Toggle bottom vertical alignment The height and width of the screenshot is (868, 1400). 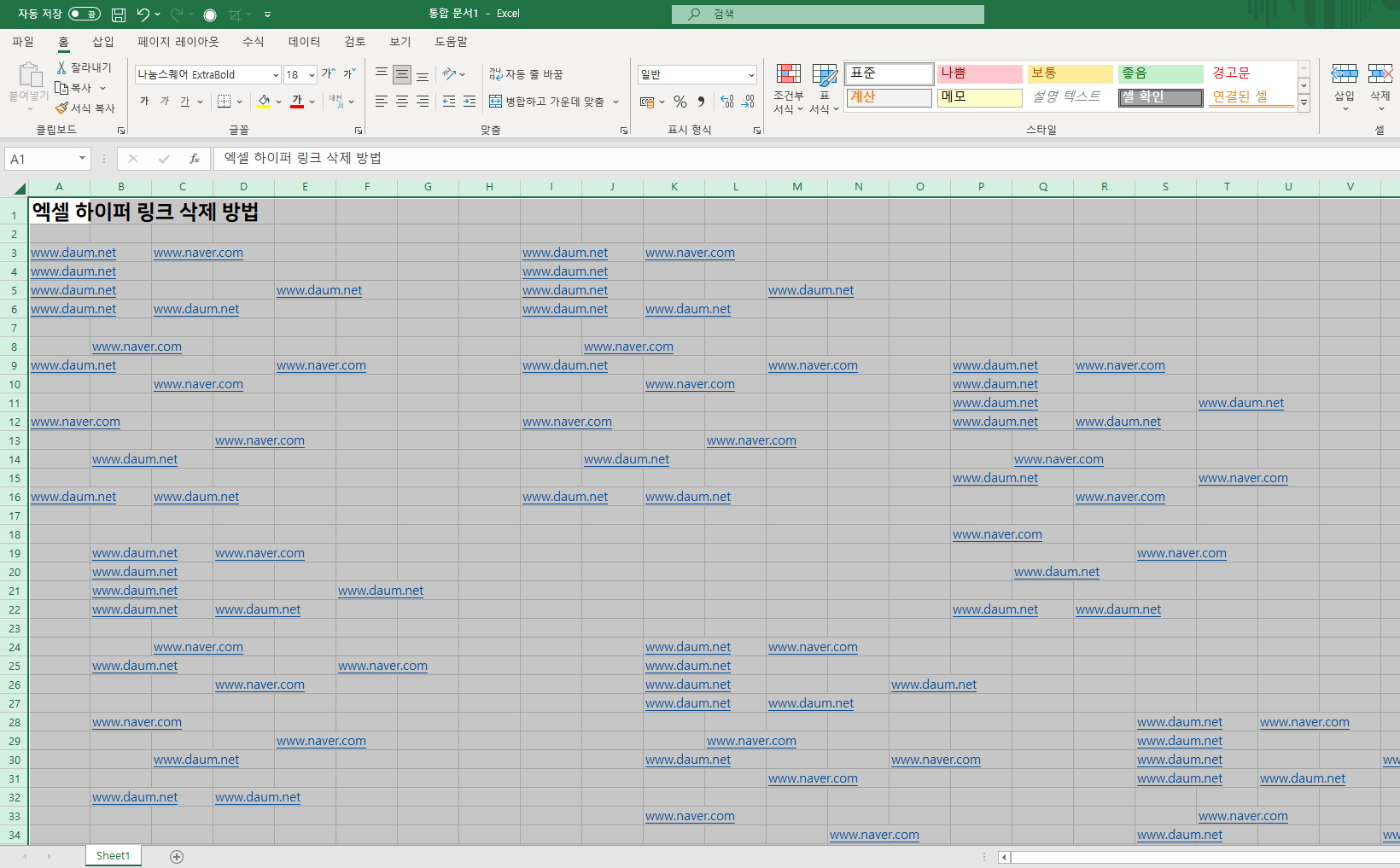[423, 74]
